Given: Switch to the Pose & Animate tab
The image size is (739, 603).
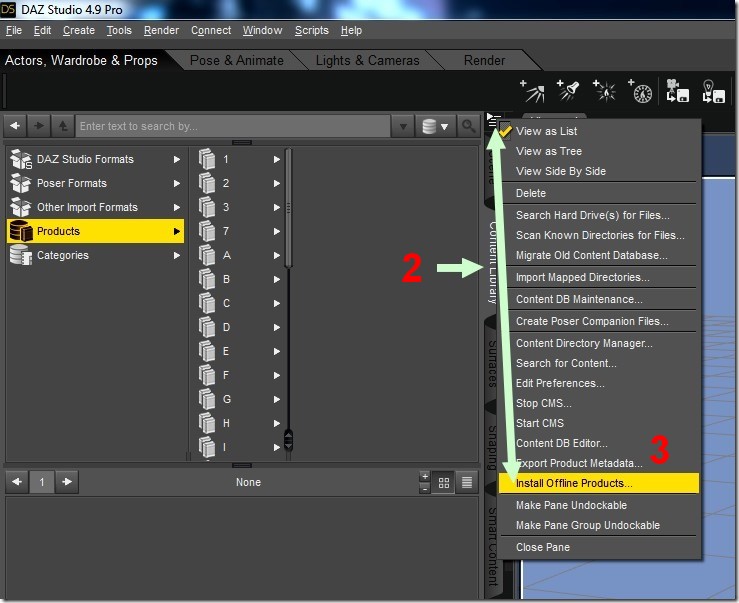Looking at the screenshot, I should pyautogui.click(x=237, y=60).
